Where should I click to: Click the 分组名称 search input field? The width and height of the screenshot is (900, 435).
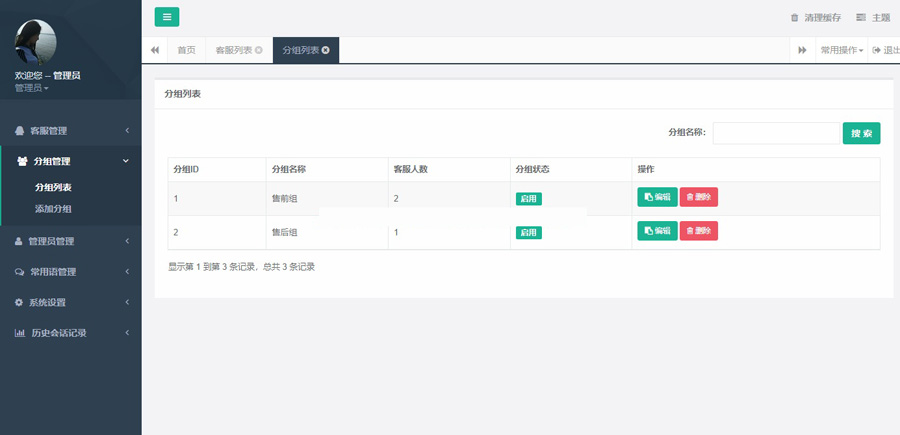(x=775, y=133)
